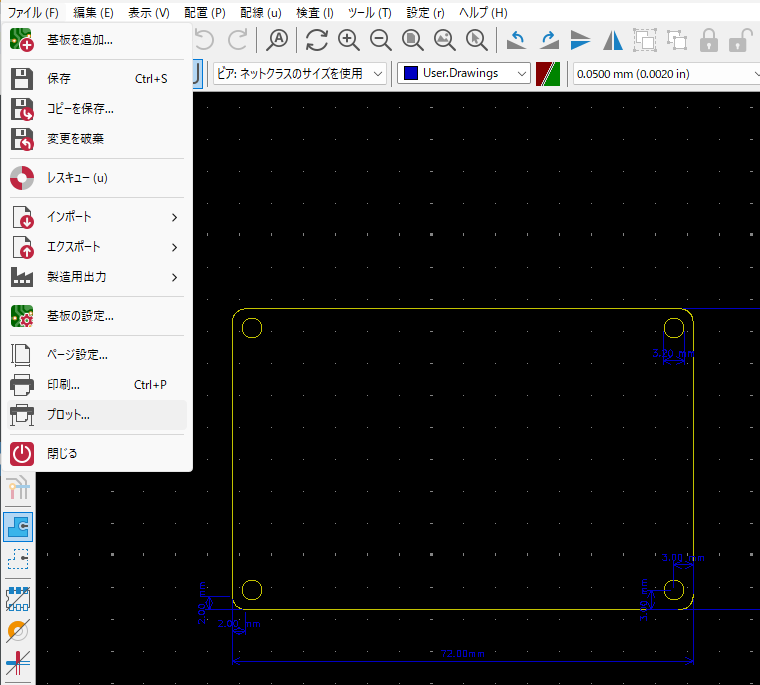Click the closed padlock Lock icon
760x685 pixels.
point(709,40)
